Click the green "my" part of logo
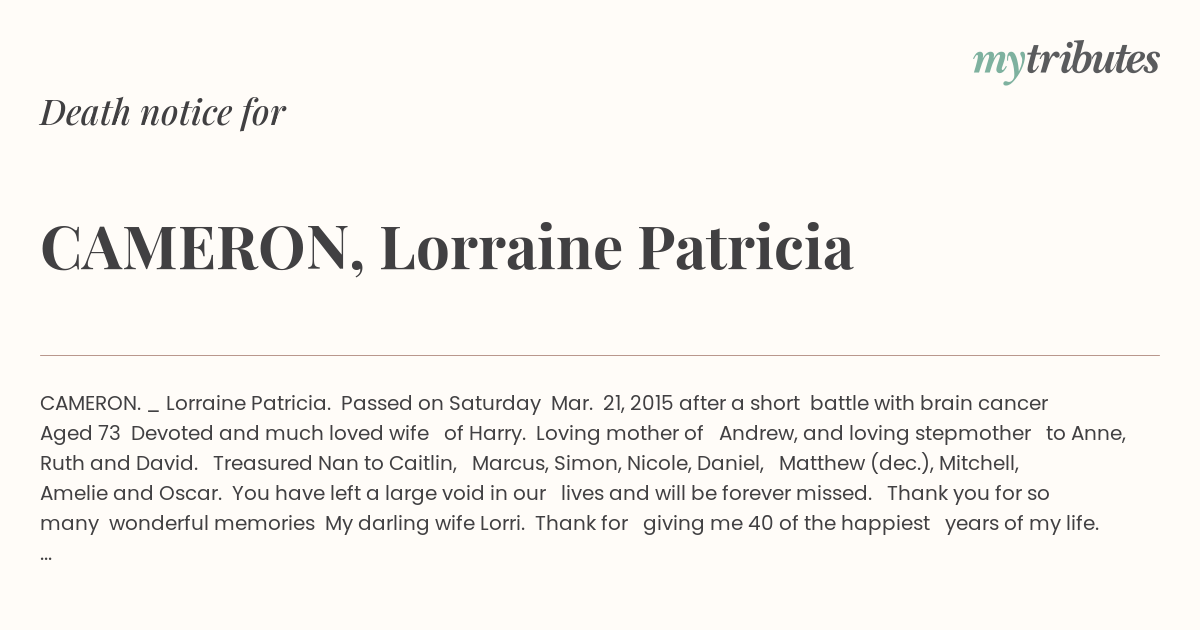The height and width of the screenshot is (630, 1200). pos(999,64)
